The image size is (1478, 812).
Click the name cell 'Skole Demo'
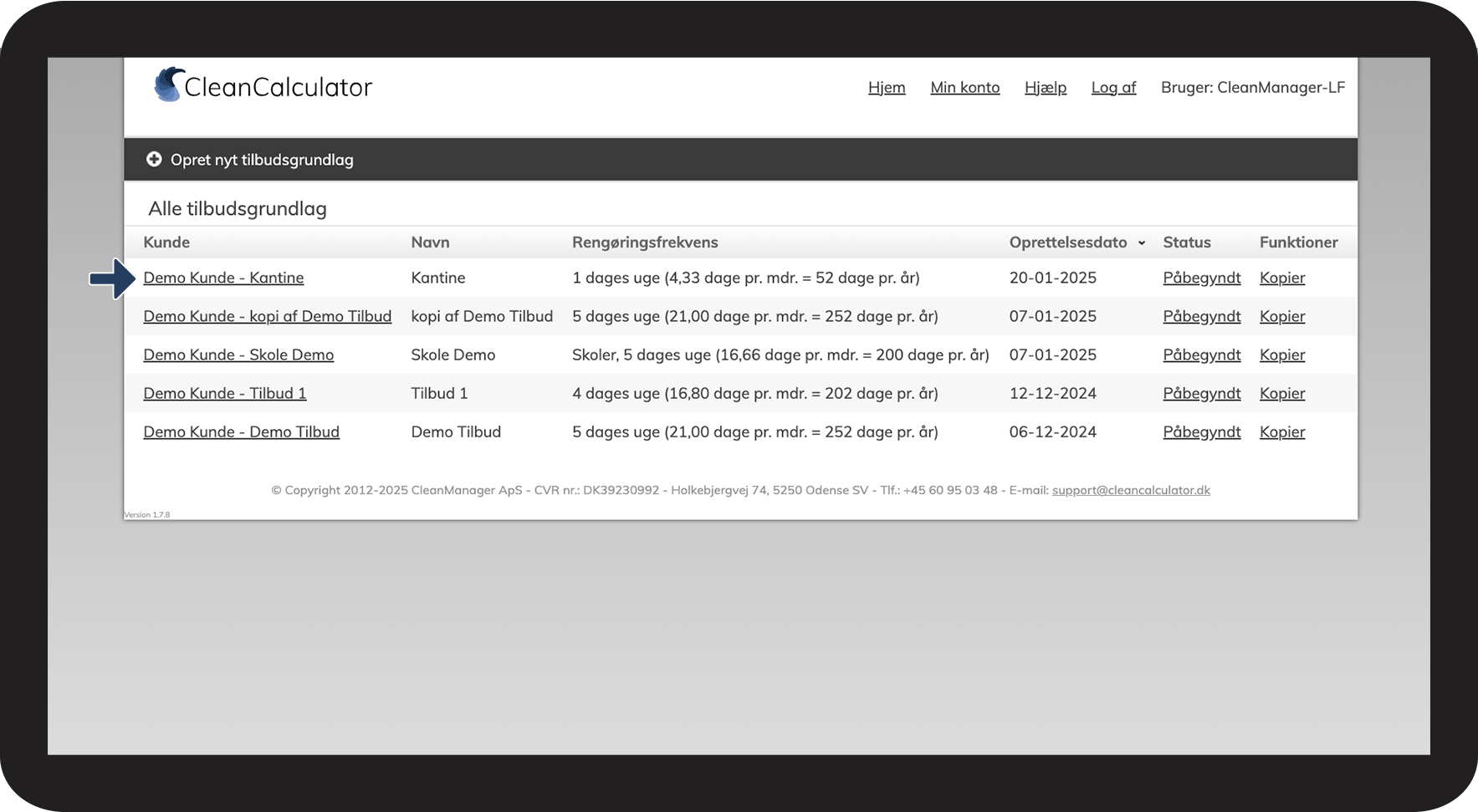tap(453, 355)
